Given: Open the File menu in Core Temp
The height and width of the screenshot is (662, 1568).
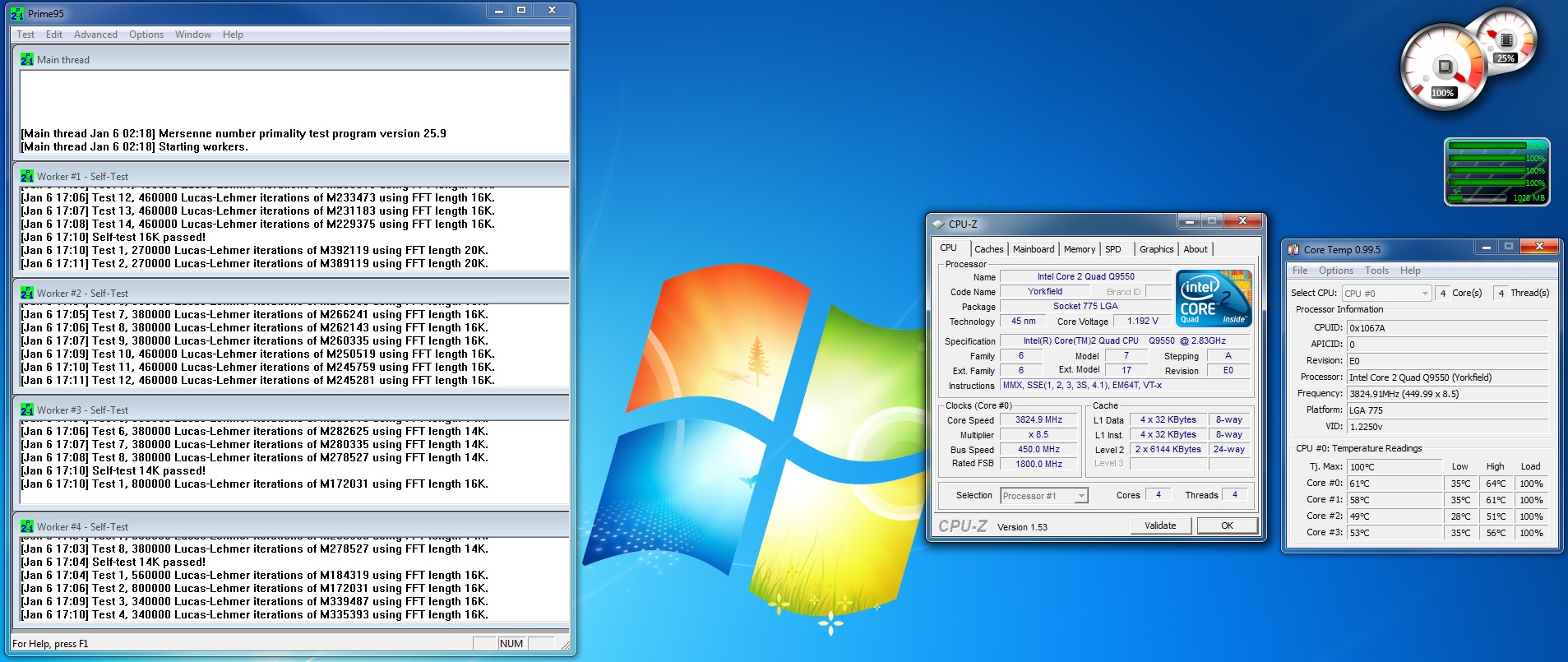Looking at the screenshot, I should coord(1300,271).
